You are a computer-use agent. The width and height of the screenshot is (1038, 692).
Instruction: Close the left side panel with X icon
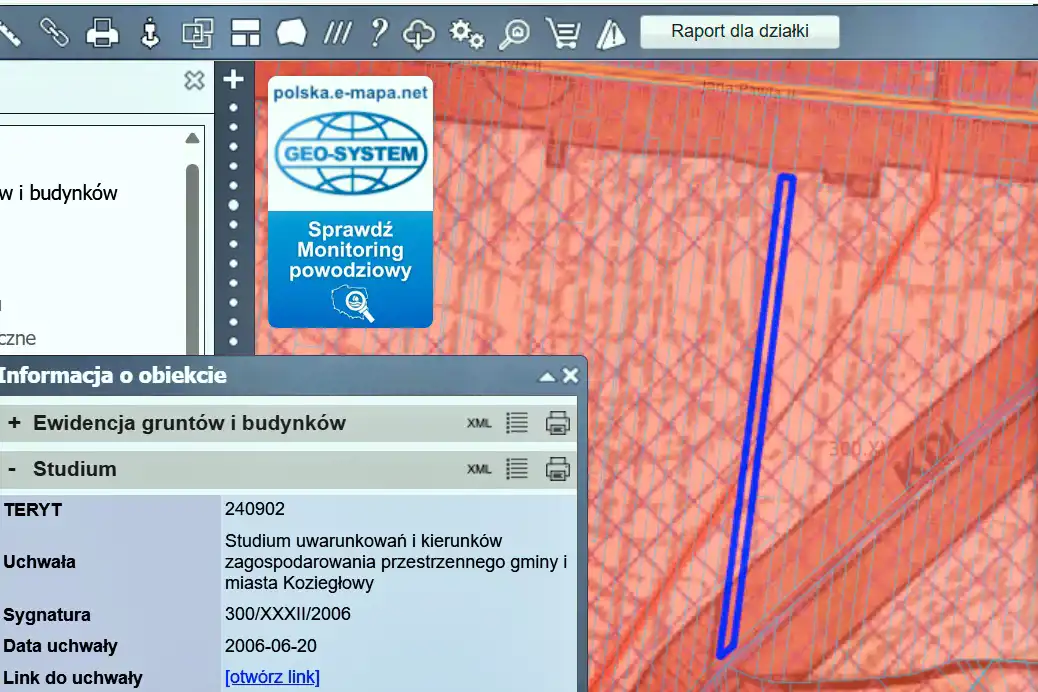pyautogui.click(x=194, y=81)
